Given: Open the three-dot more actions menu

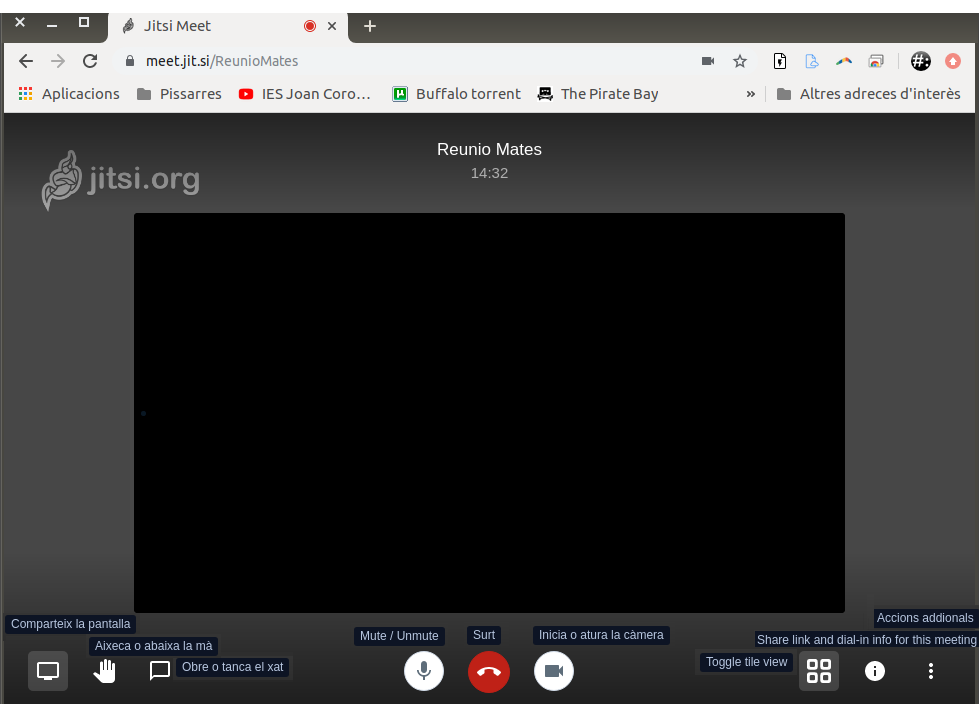Looking at the screenshot, I should click(931, 671).
